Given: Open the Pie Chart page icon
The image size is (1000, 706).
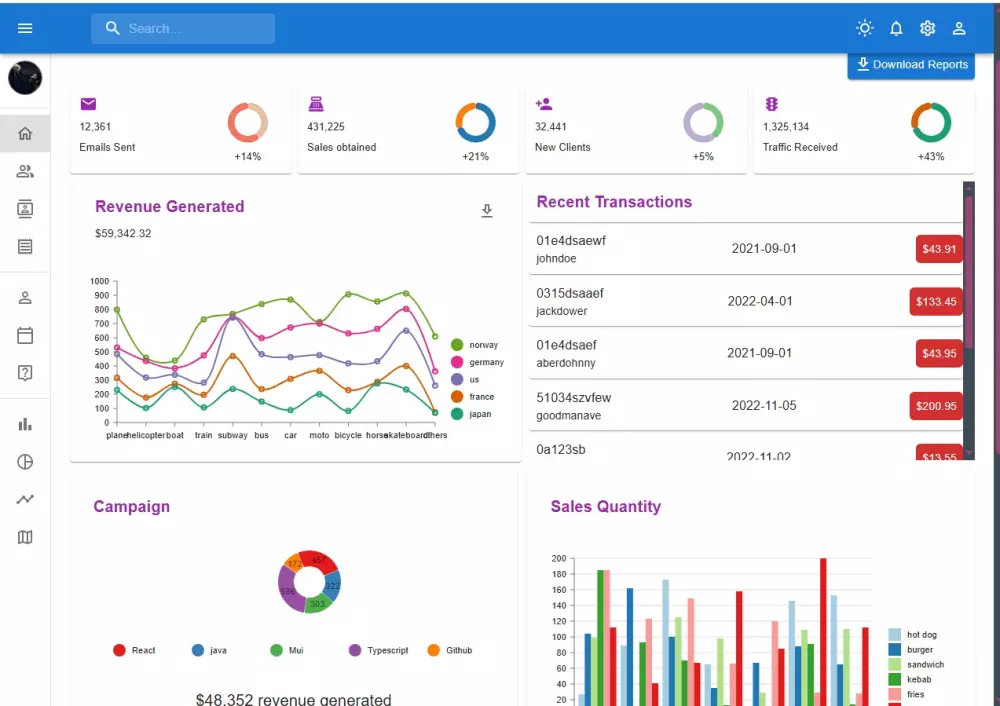Looking at the screenshot, I should tap(25, 461).
